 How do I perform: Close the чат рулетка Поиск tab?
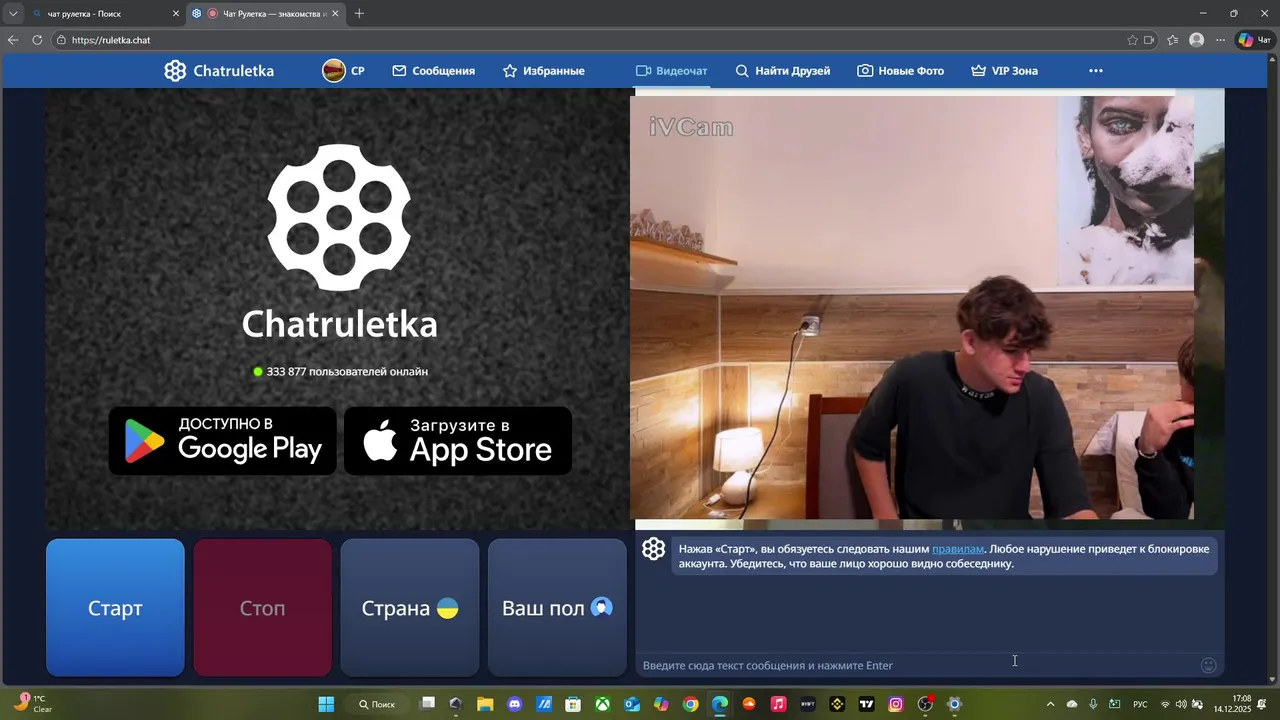point(176,14)
